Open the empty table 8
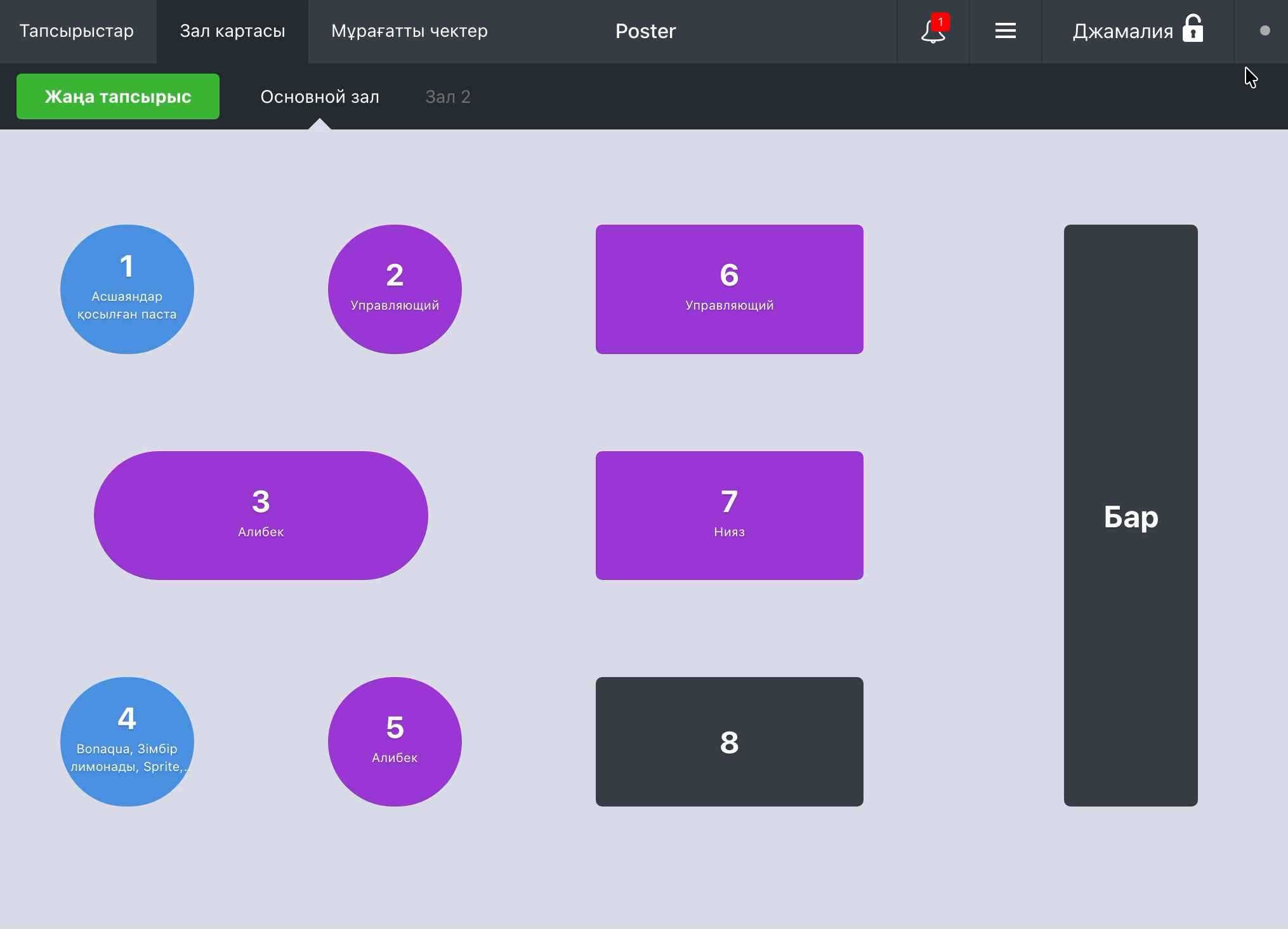The image size is (1288, 929). pyautogui.click(x=730, y=742)
